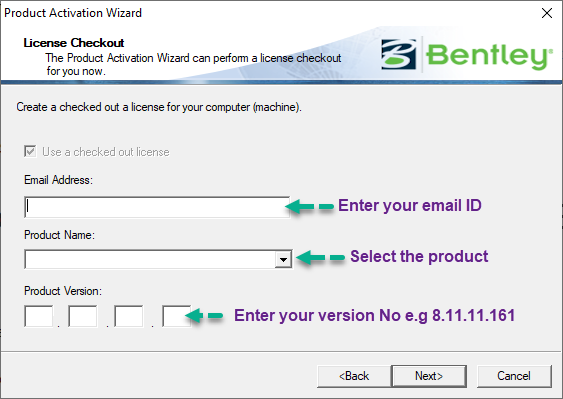563x399 pixels.
Task: Click the fourth Product Version box
Action: [176, 316]
